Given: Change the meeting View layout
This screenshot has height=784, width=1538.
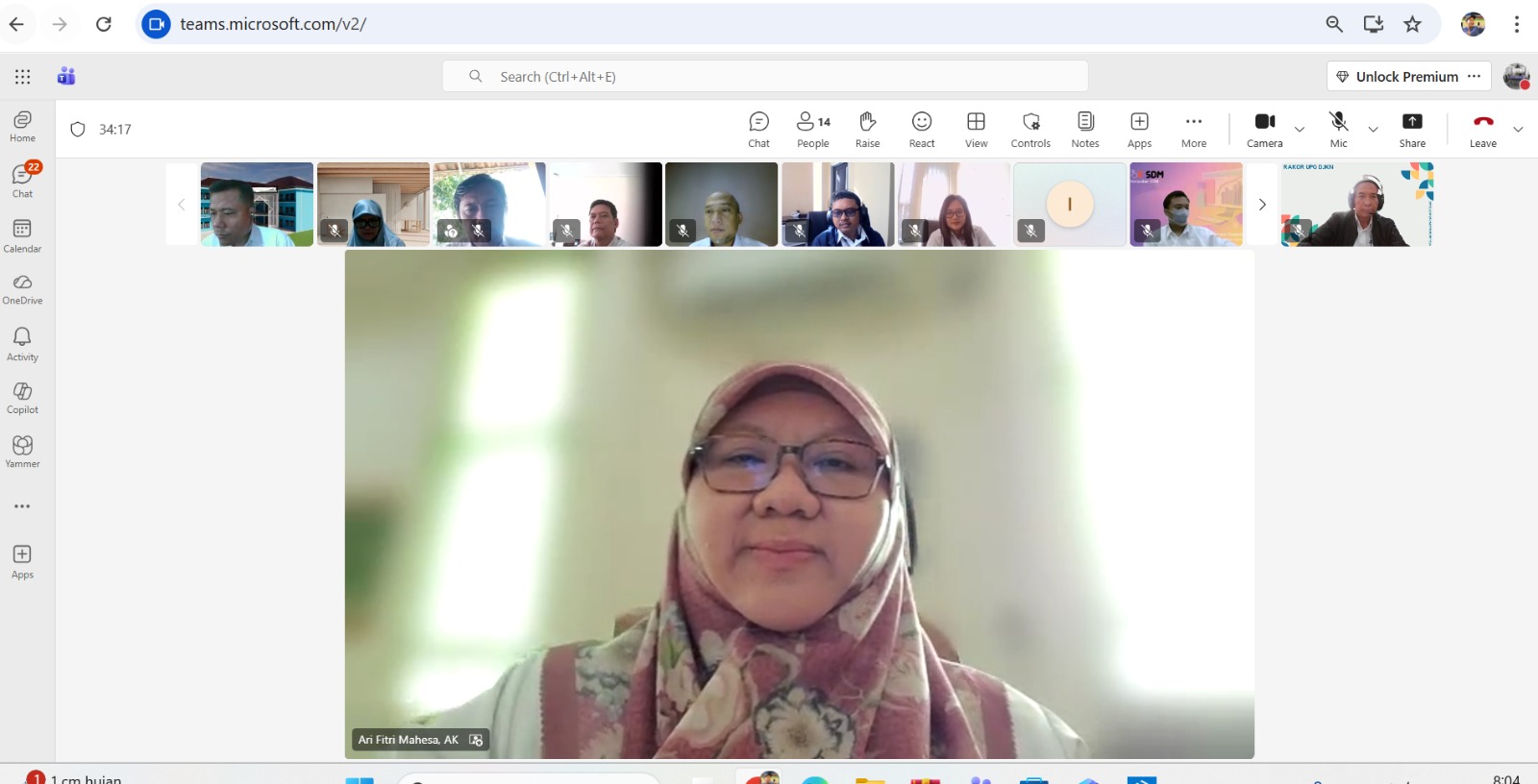Looking at the screenshot, I should click(x=976, y=130).
